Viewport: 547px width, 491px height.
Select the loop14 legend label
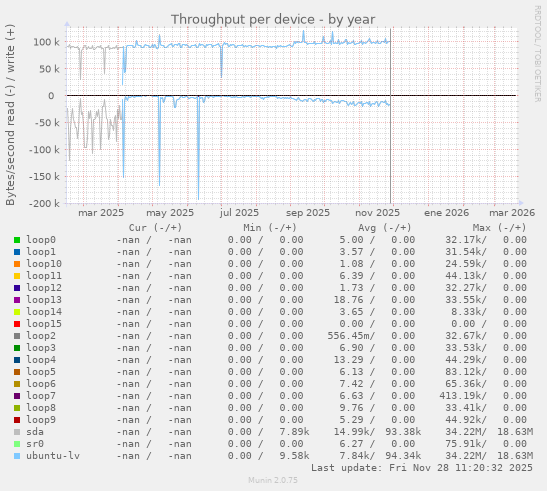[x=44, y=312]
